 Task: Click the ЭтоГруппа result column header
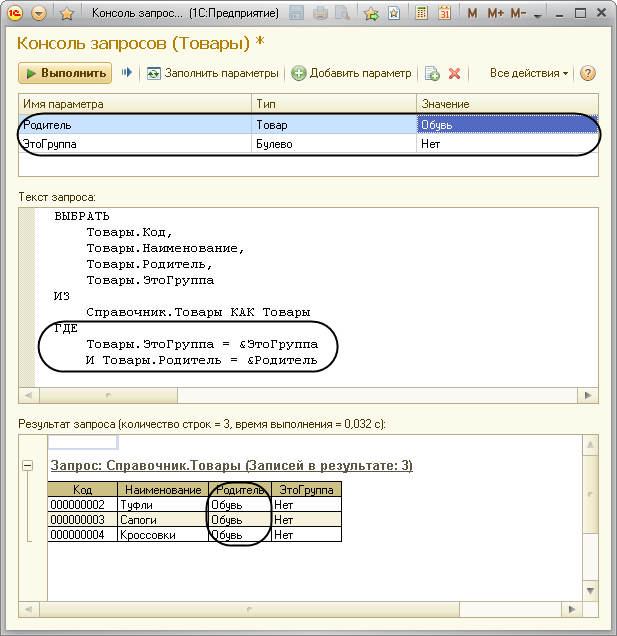pos(306,490)
